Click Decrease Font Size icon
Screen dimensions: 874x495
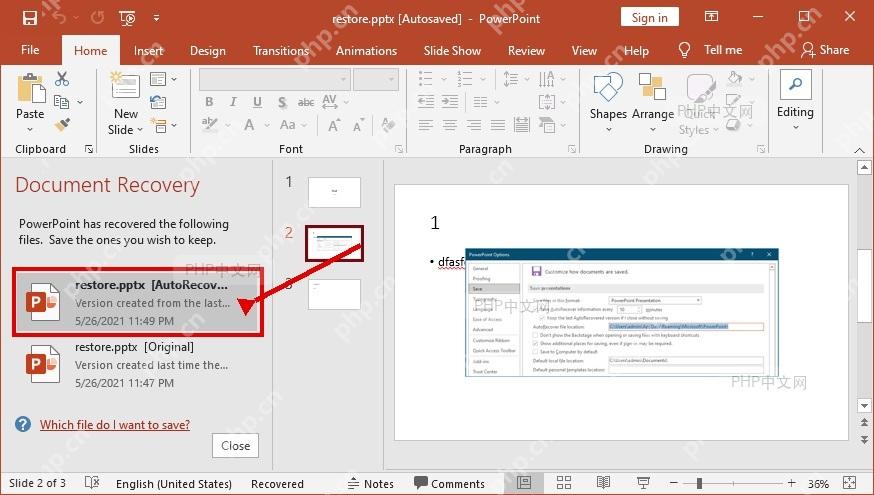pyautogui.click(x=358, y=125)
